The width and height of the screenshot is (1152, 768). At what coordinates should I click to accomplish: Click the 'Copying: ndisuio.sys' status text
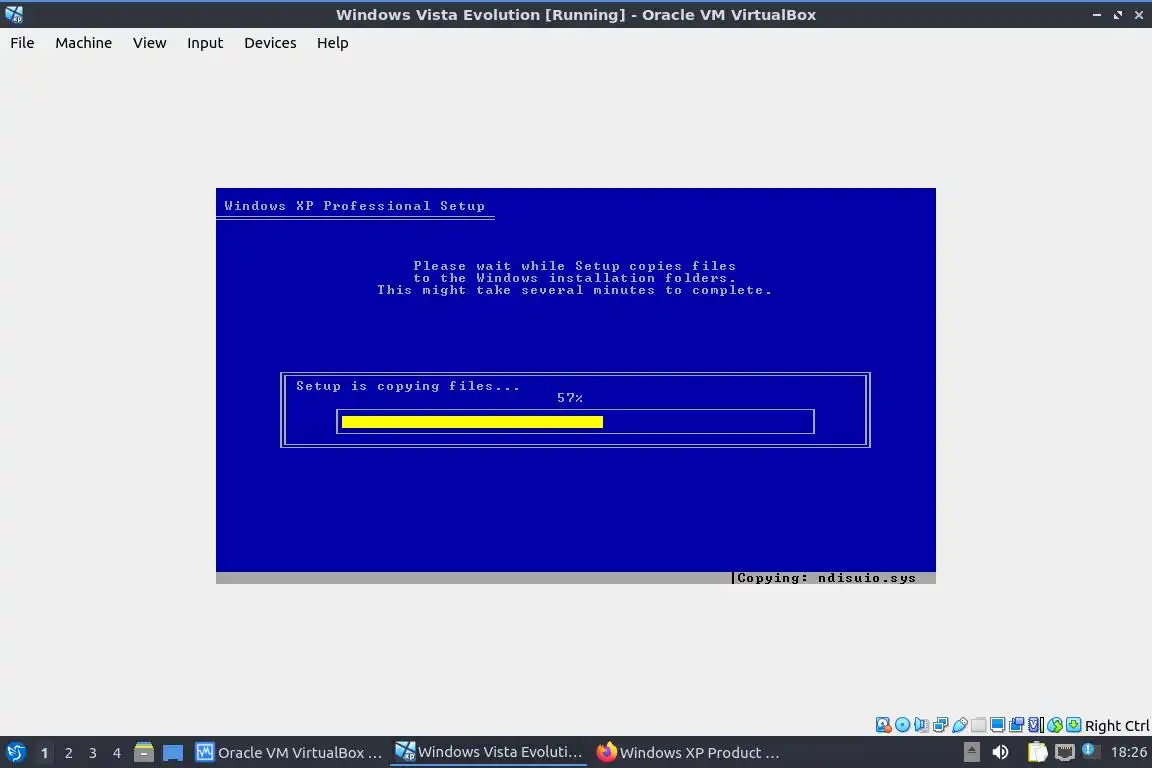pos(827,578)
